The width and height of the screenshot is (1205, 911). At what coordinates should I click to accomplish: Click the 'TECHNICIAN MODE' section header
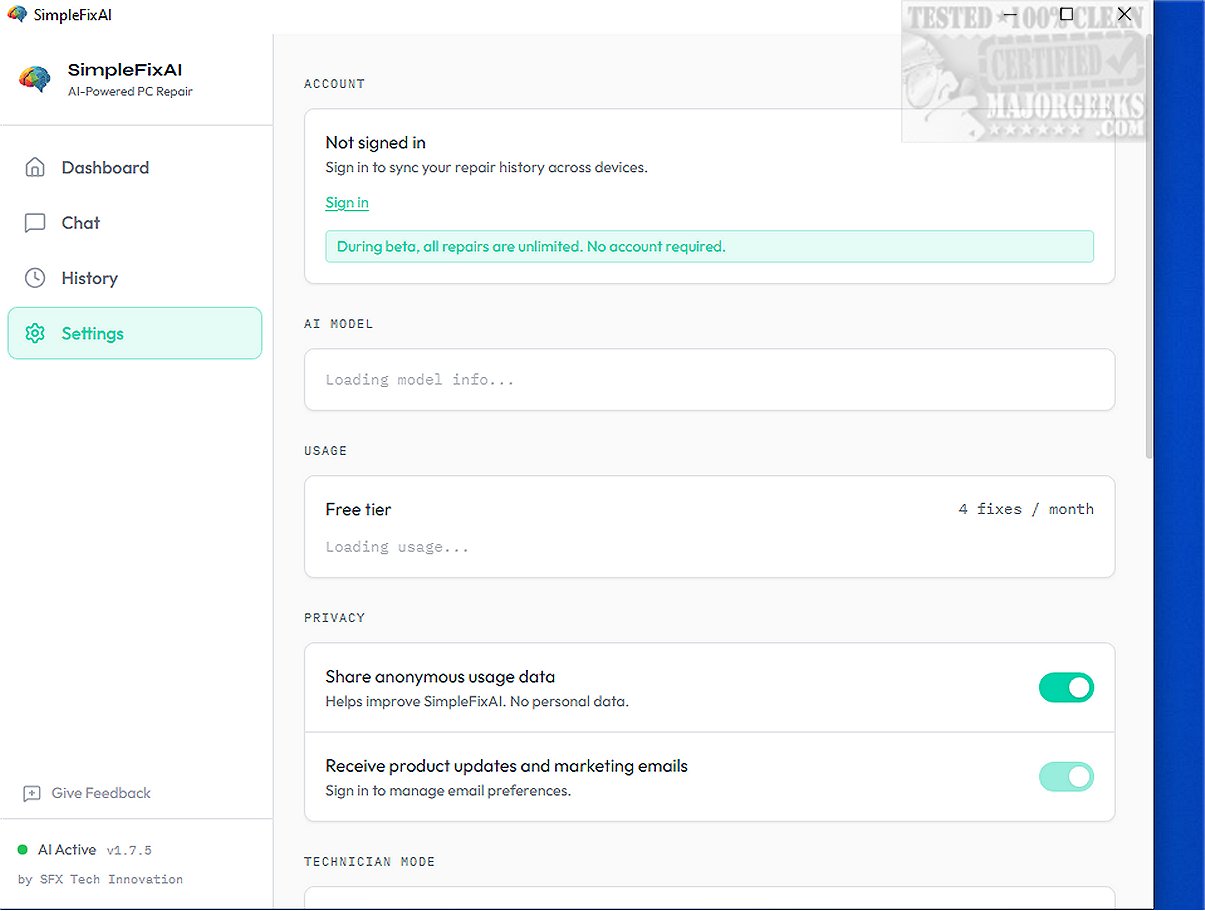point(370,862)
